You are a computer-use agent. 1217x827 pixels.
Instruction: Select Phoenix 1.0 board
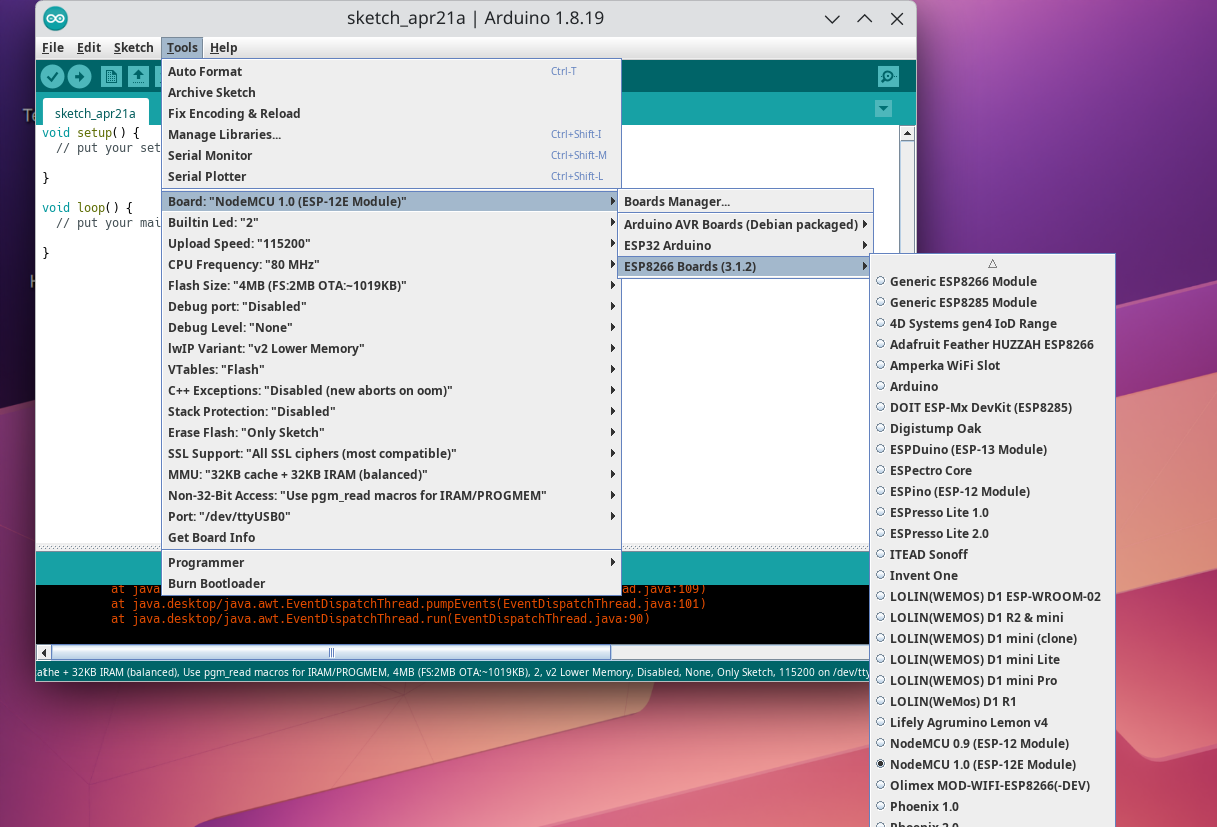(992, 806)
